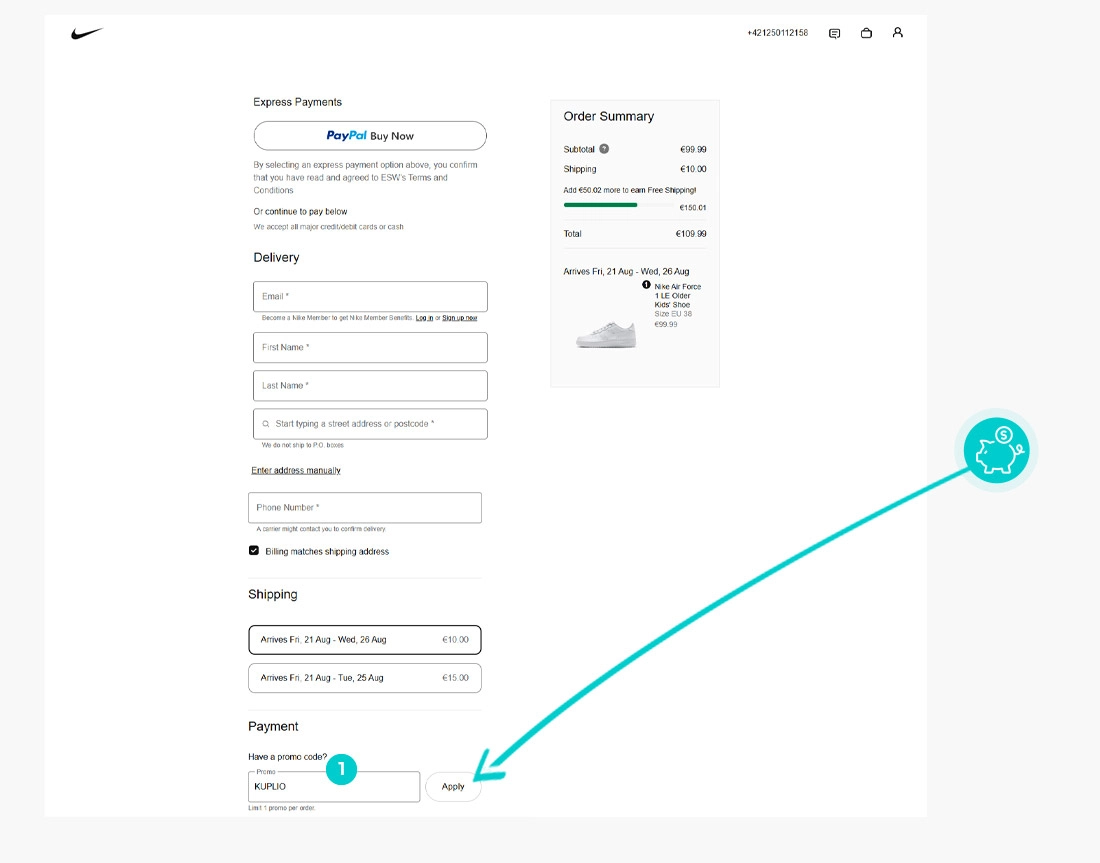Click the 'Add €50.02 more' free shipping text
Image resolution: width=1100 pixels, height=863 pixels.
click(630, 190)
